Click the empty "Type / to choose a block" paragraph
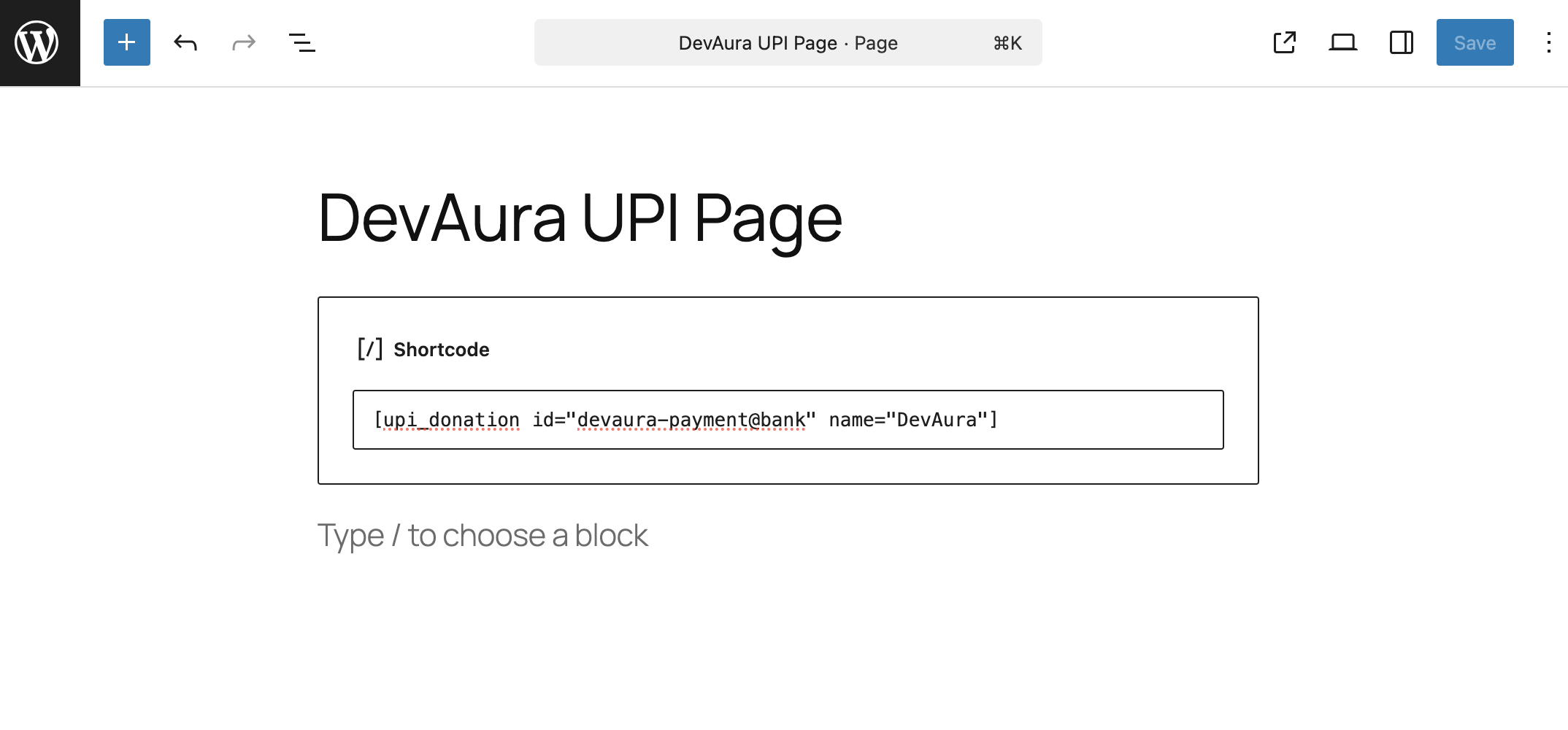This screenshot has height=730, width=1568. pyautogui.click(x=482, y=535)
